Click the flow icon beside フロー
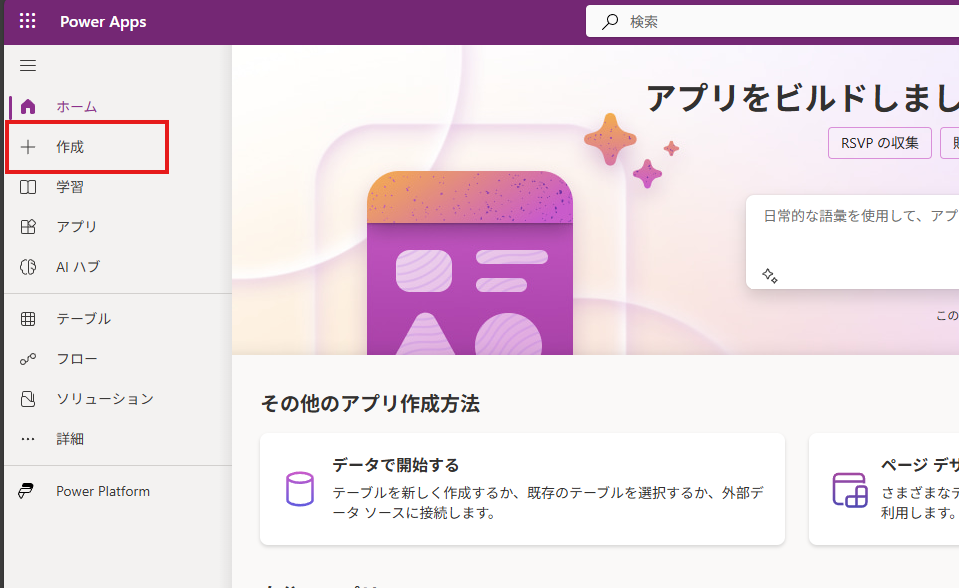 [x=28, y=359]
